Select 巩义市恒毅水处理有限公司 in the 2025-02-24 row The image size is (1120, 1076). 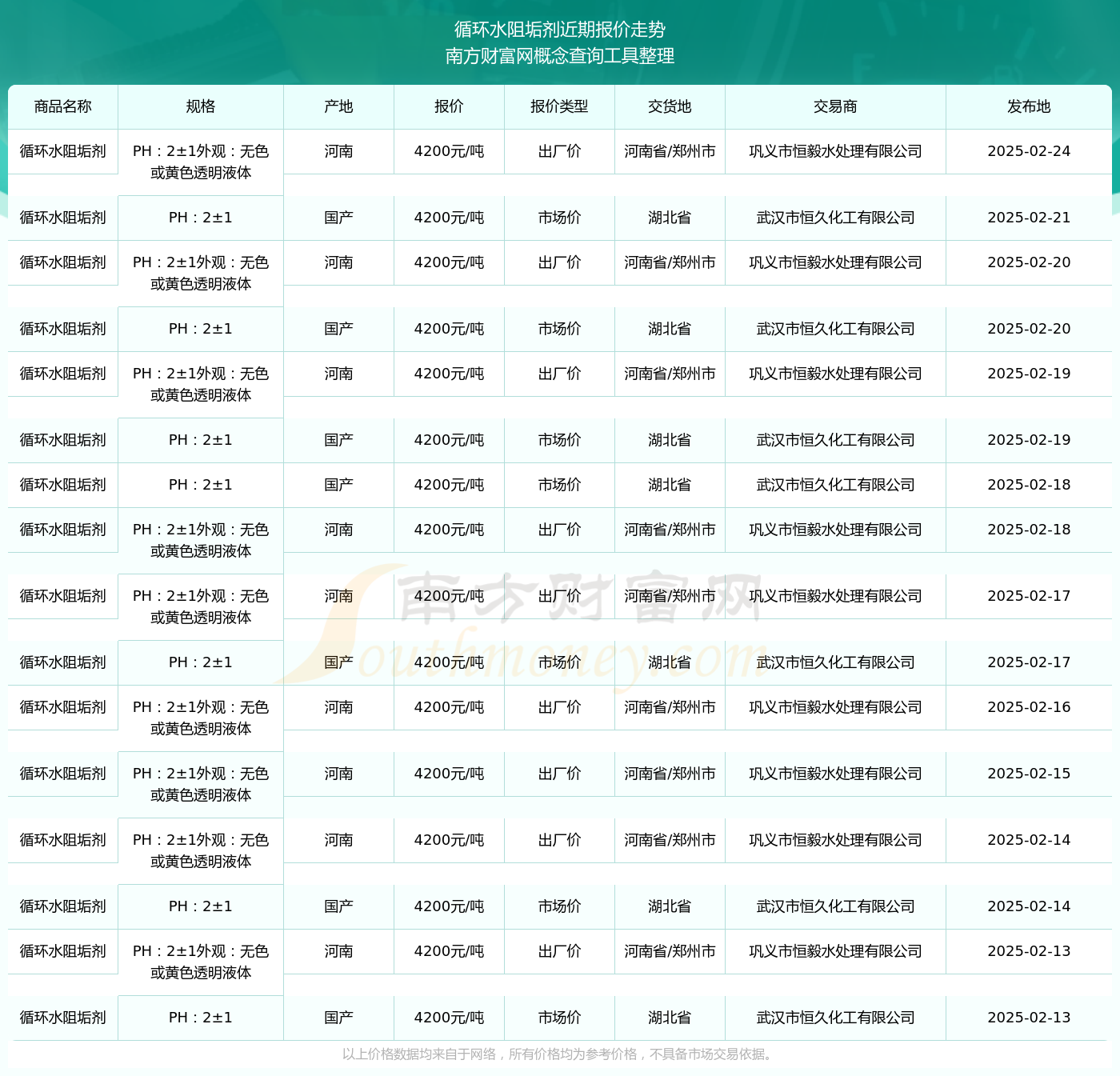(x=835, y=151)
